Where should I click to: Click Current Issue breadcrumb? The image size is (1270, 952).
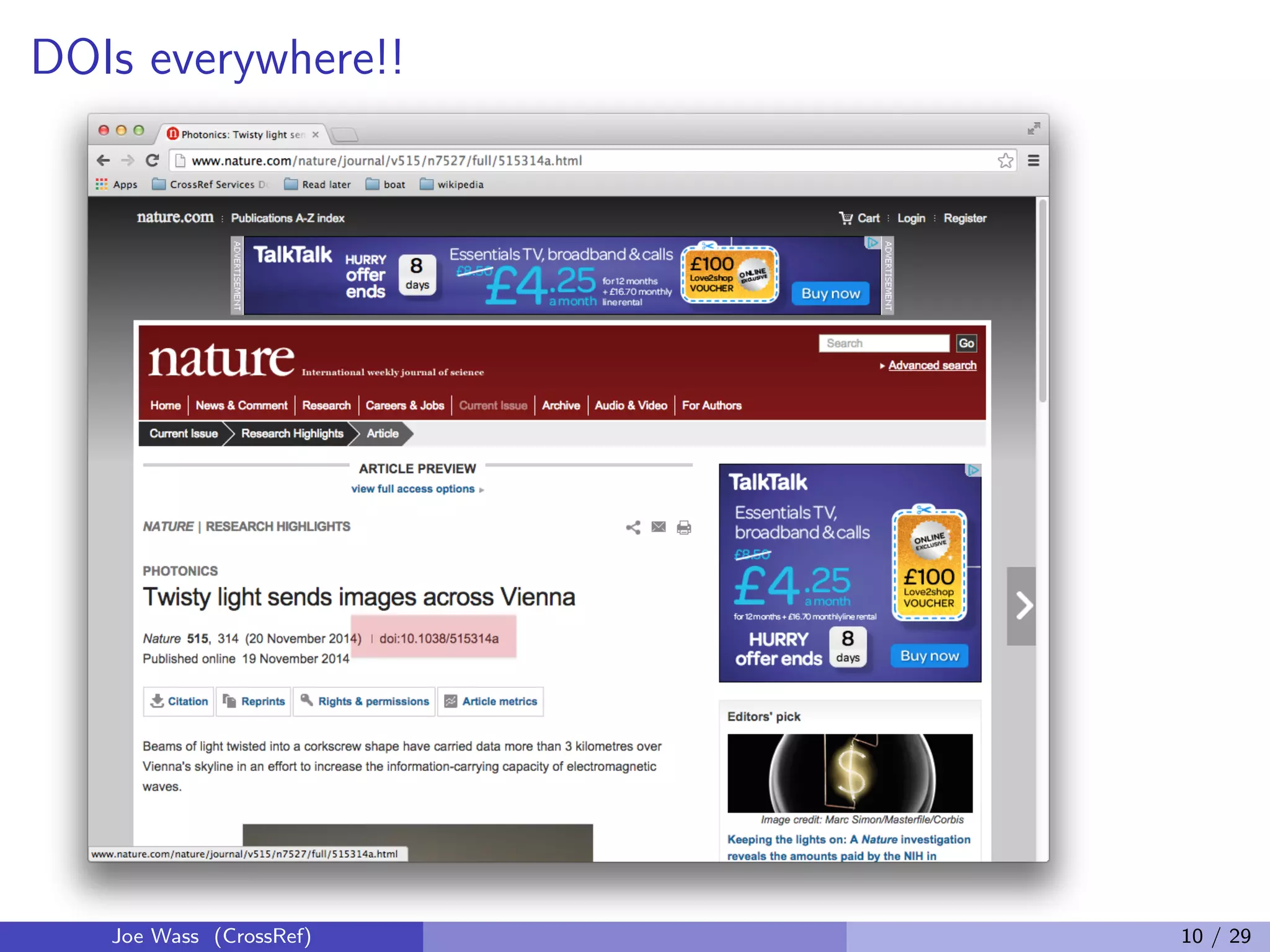coord(184,434)
